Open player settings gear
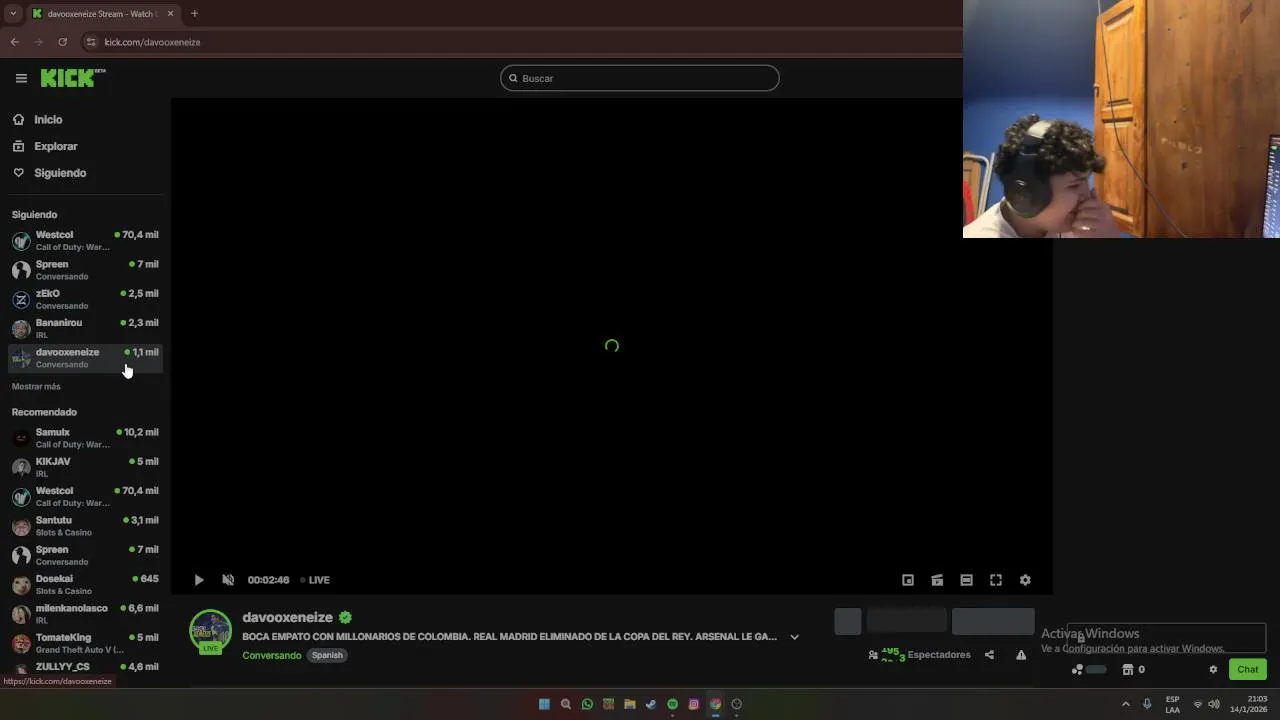The width and height of the screenshot is (1280, 720). [x=1025, y=580]
